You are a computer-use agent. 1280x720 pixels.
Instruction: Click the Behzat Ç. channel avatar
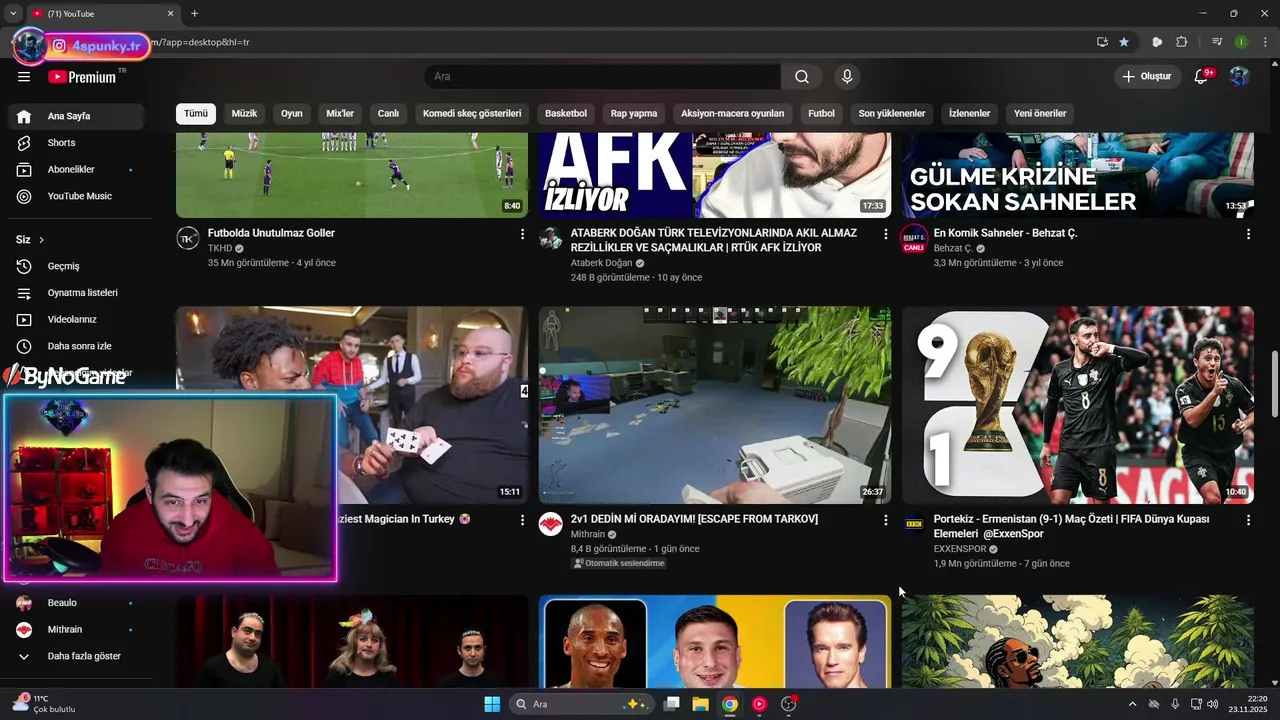914,238
